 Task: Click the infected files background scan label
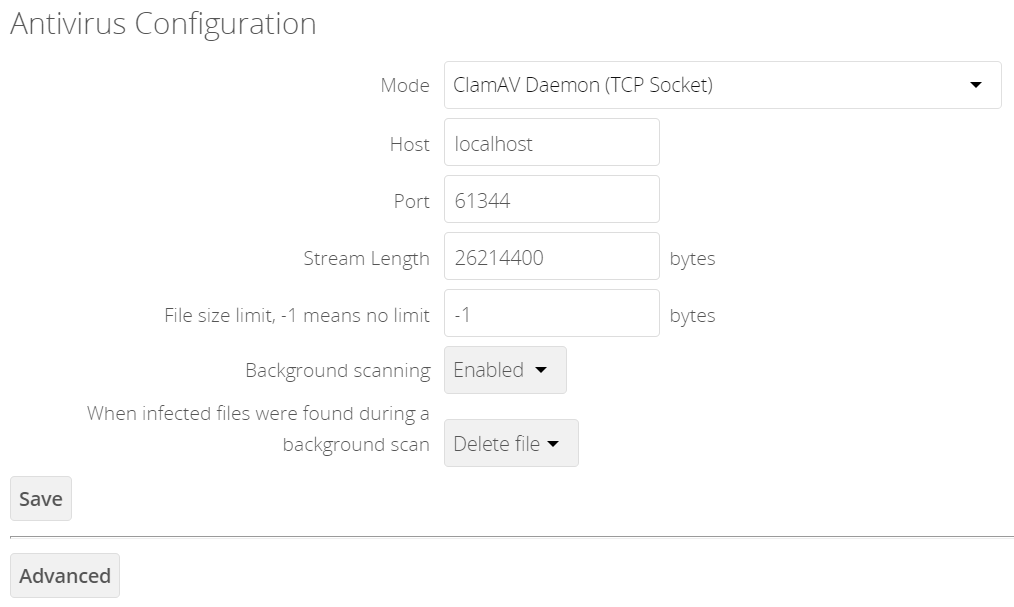[258, 428]
